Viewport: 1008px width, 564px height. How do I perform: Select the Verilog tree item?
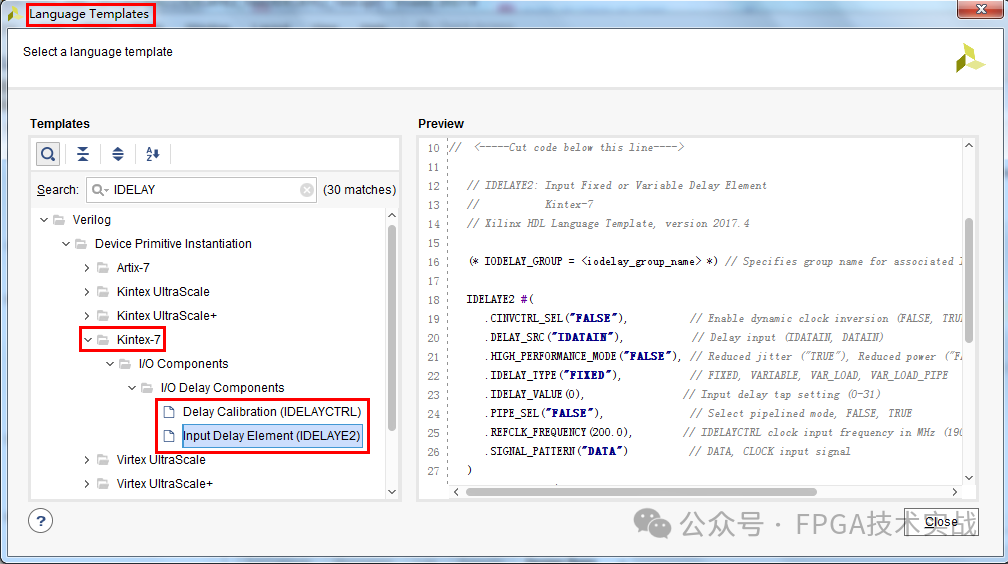pos(91,220)
